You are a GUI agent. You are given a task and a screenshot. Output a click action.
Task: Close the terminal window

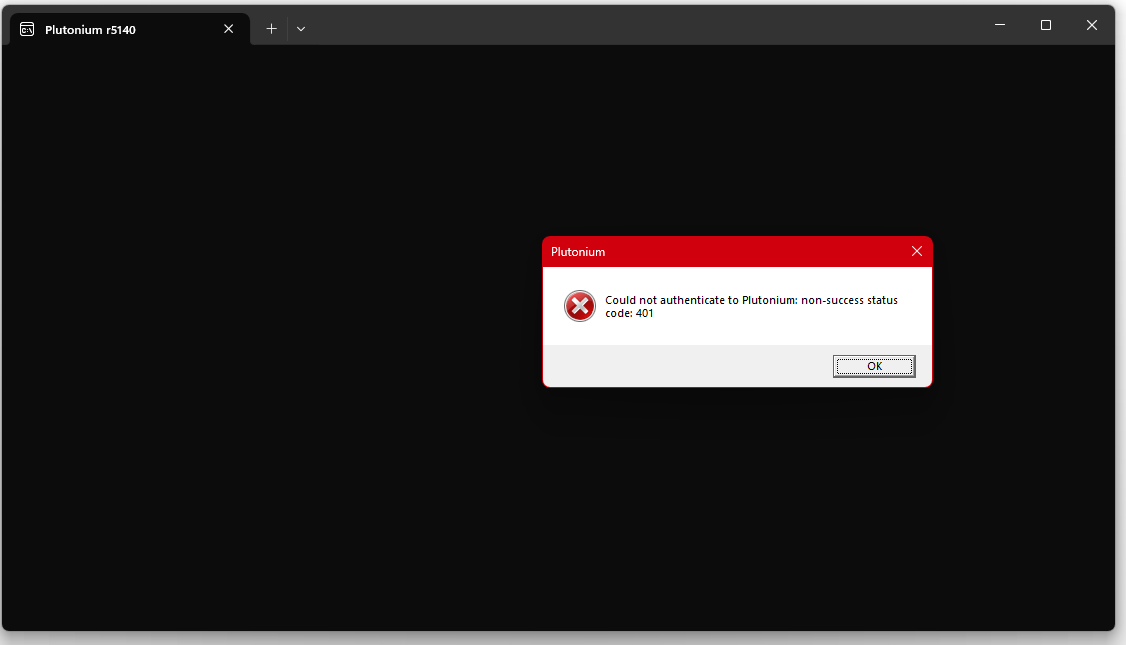(x=1092, y=25)
